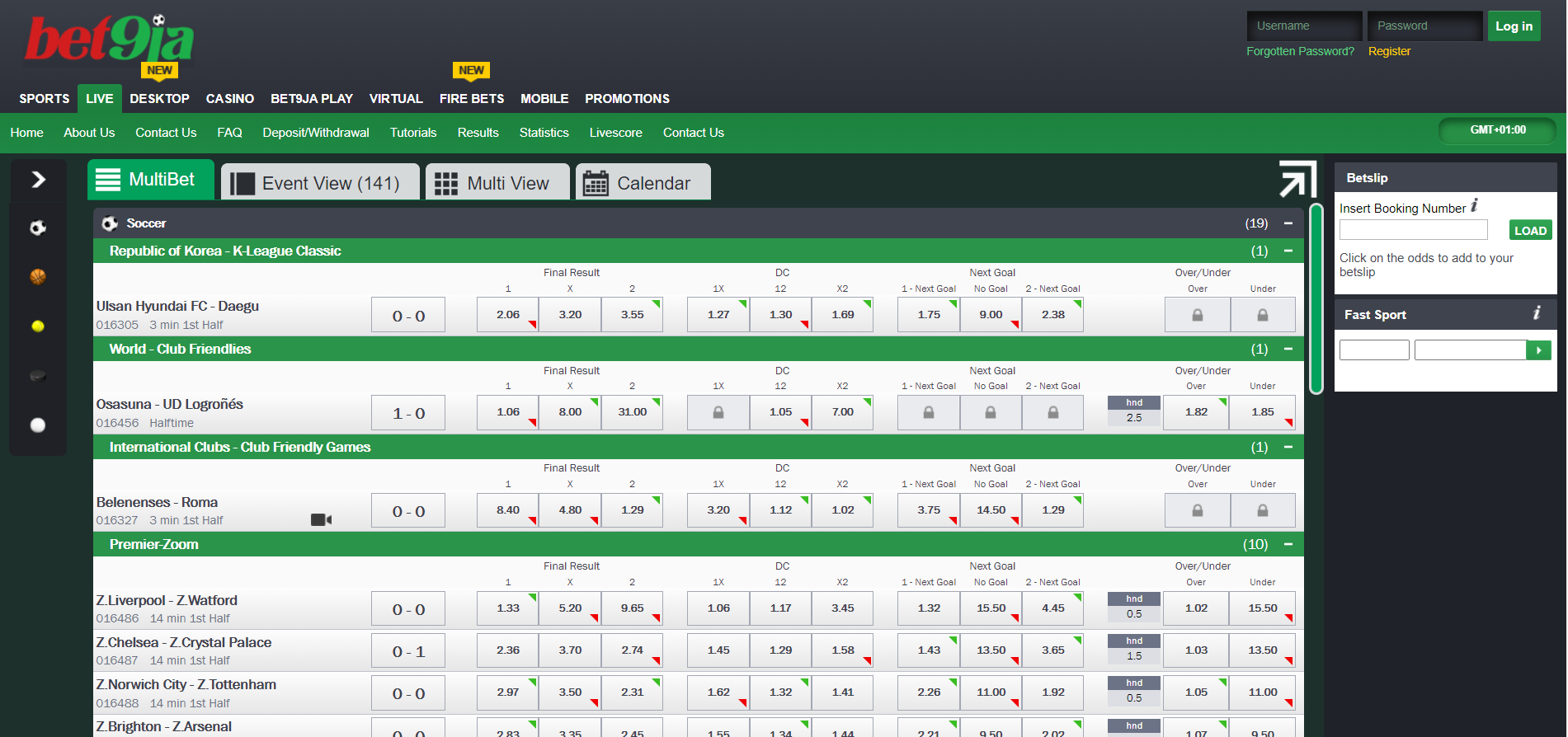The height and width of the screenshot is (737, 1568).
Task: Click locked Under odds for Belenenses - Roma
Action: click(x=1263, y=510)
